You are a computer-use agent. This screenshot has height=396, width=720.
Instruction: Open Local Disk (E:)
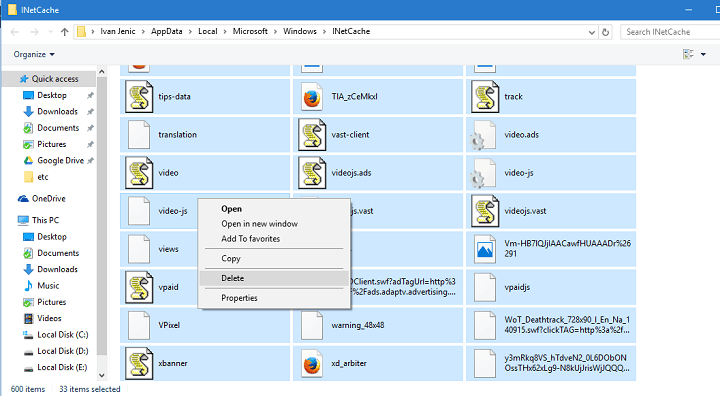pyautogui.click(x=62, y=367)
